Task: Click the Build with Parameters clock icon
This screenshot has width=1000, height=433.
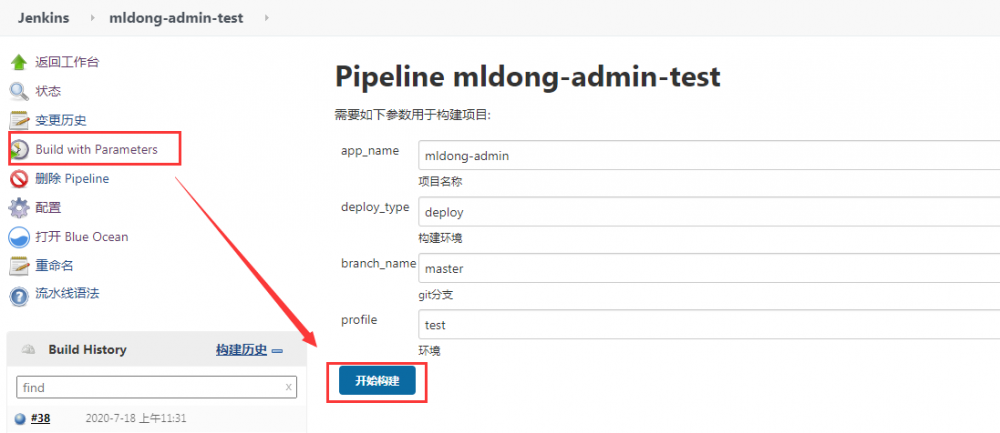Action: [x=19, y=150]
